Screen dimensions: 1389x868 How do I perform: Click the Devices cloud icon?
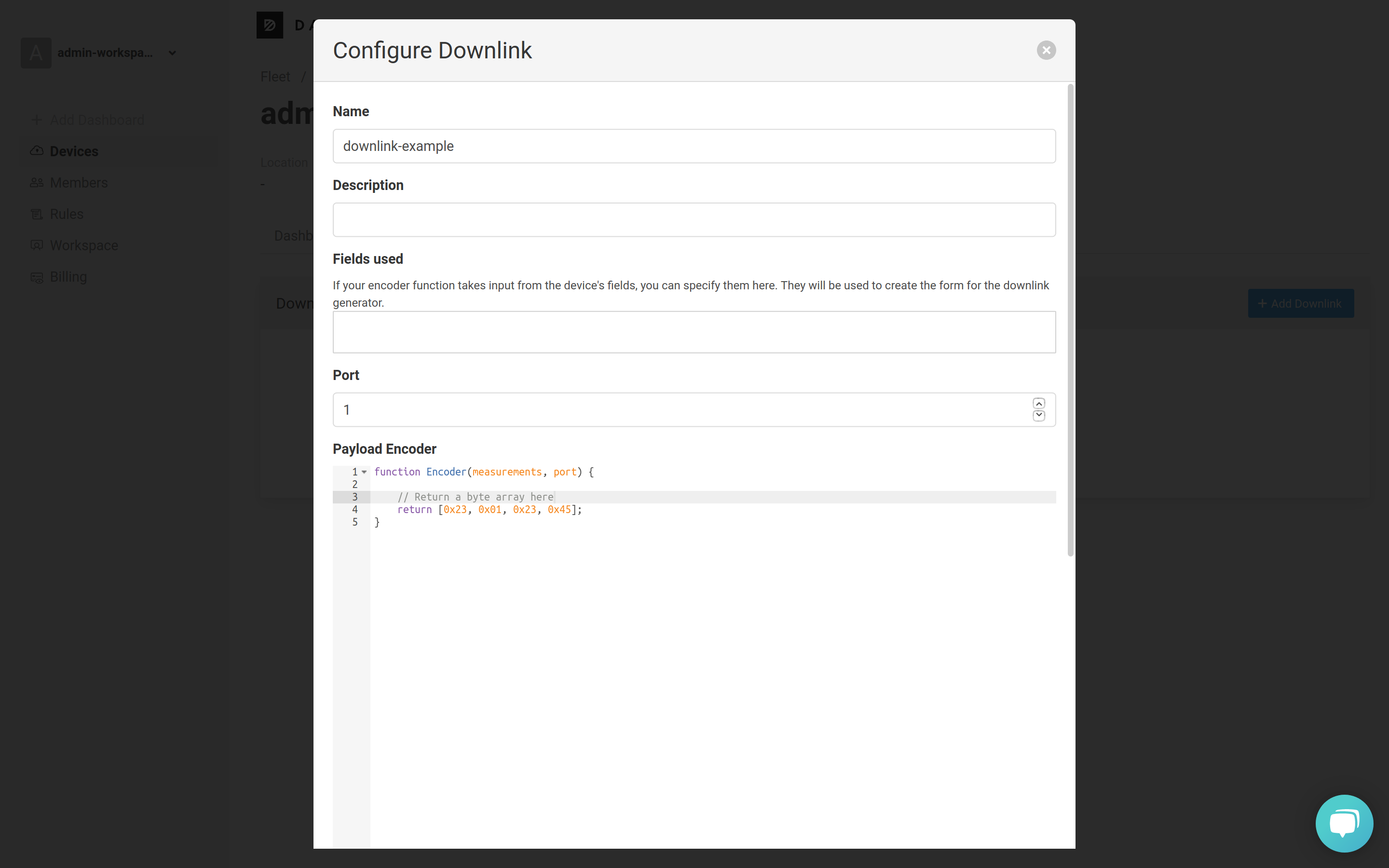[x=37, y=151]
